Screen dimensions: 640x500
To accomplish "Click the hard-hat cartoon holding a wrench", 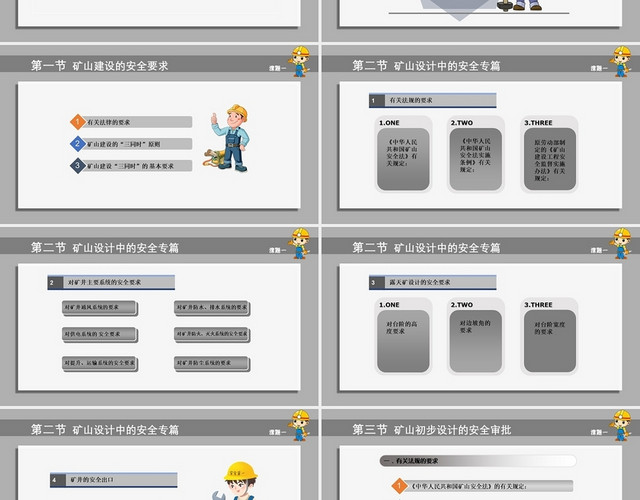I will (237, 481).
